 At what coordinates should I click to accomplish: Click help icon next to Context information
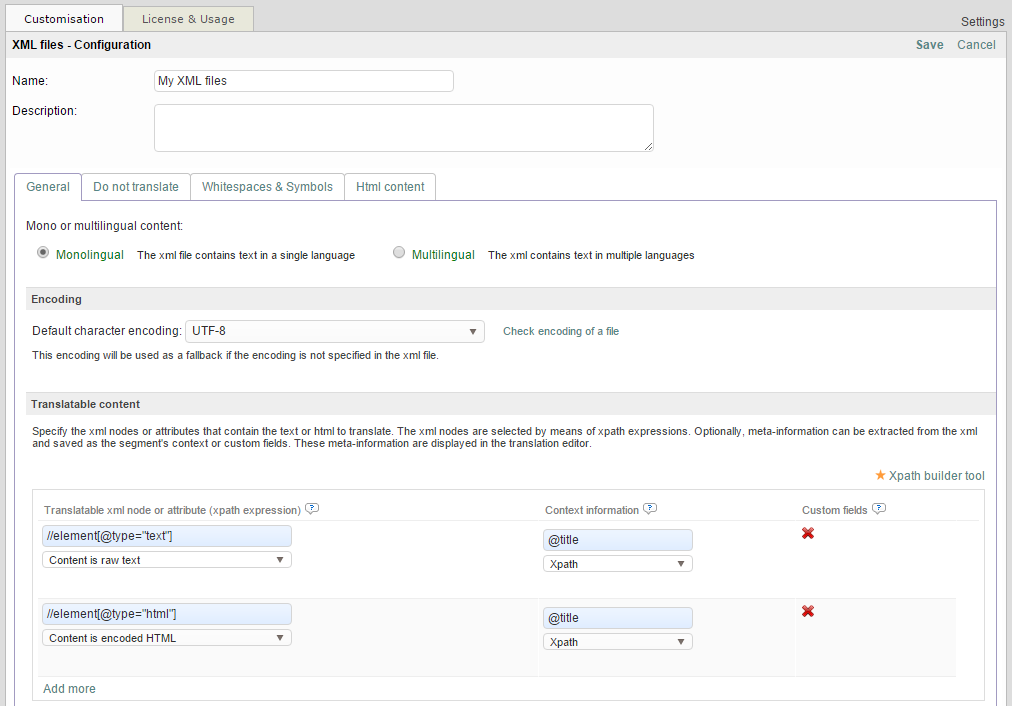tap(650, 509)
